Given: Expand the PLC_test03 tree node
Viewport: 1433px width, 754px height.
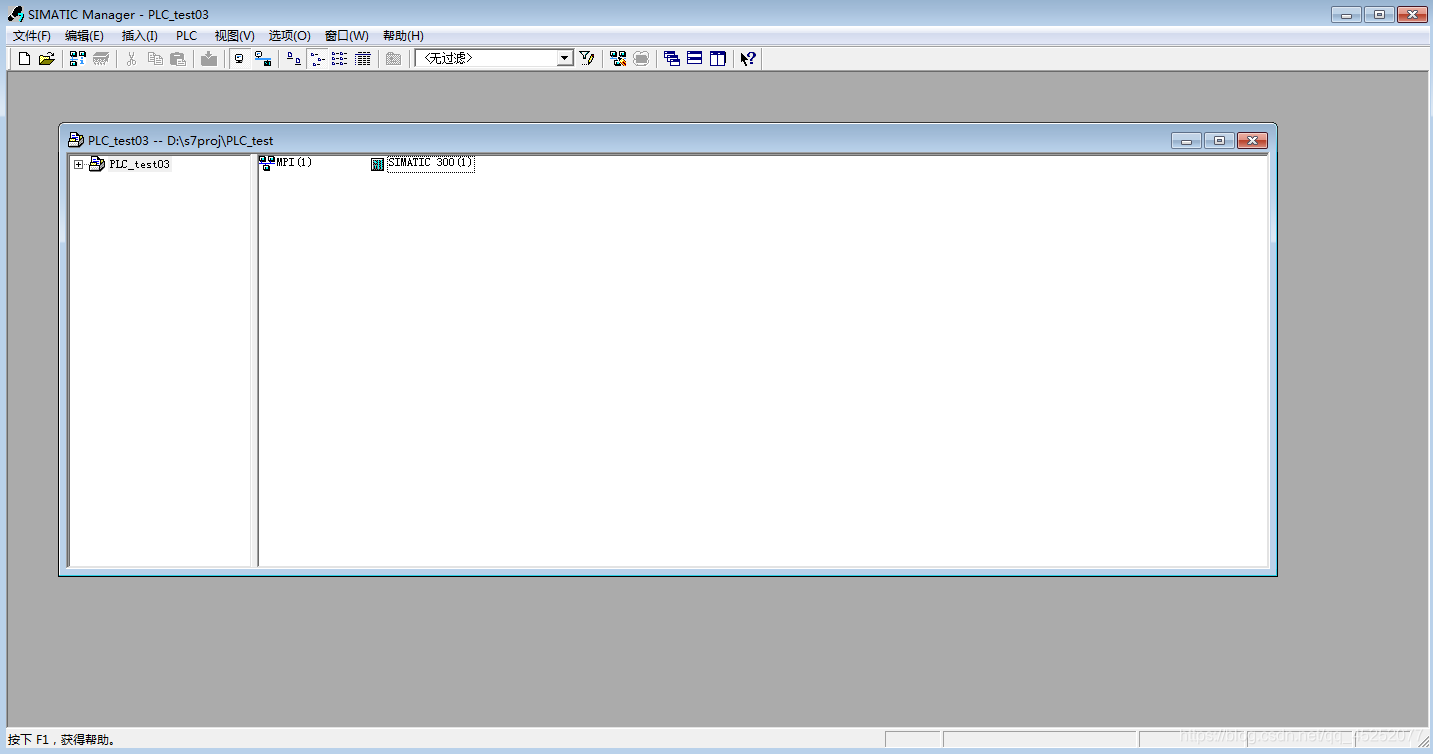Looking at the screenshot, I should pyautogui.click(x=78, y=165).
